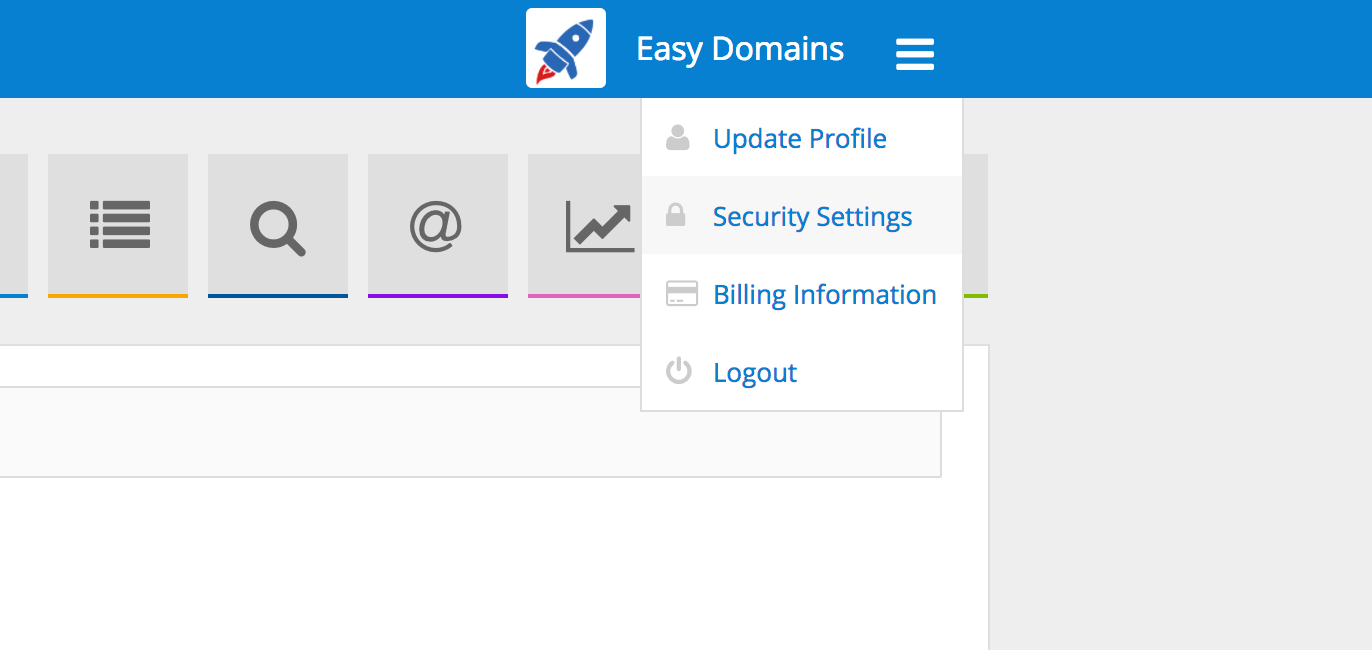Click the padlock icon in the menu
Screen dimensions: 1372x650
click(x=676, y=215)
